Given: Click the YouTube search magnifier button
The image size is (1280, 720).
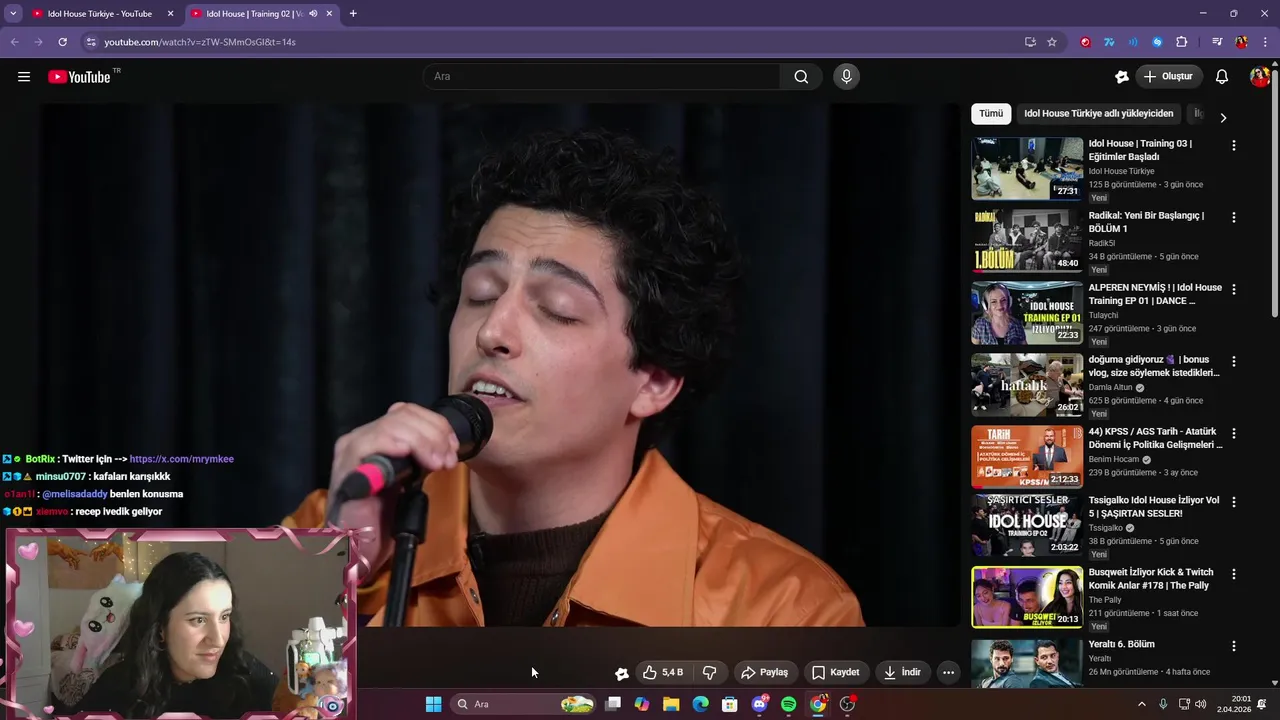Looking at the screenshot, I should [x=801, y=77].
